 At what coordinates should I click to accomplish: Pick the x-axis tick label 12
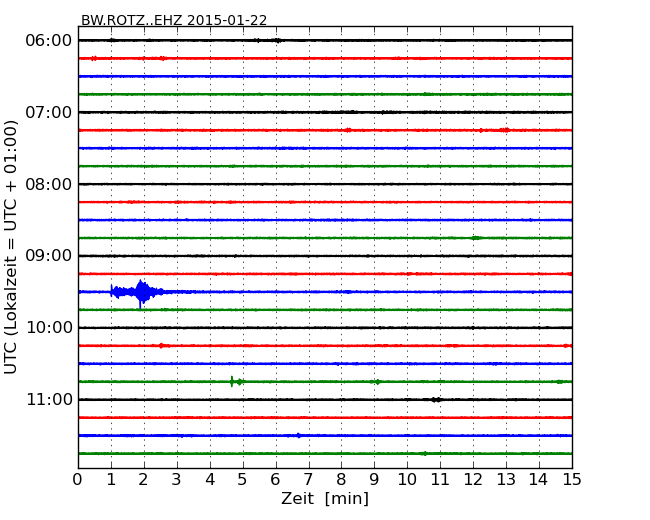(x=473, y=480)
